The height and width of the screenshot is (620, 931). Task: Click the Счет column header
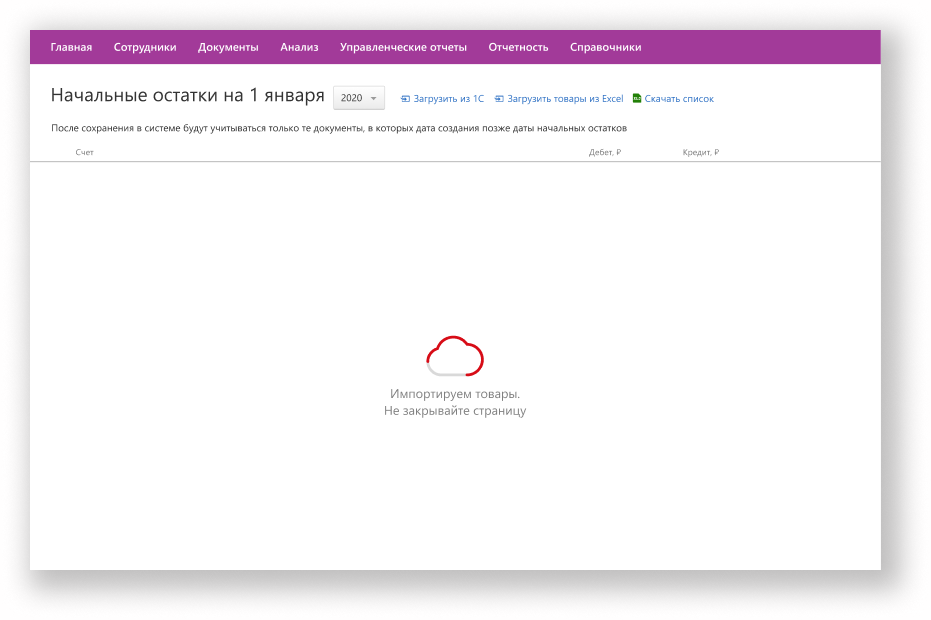point(84,152)
